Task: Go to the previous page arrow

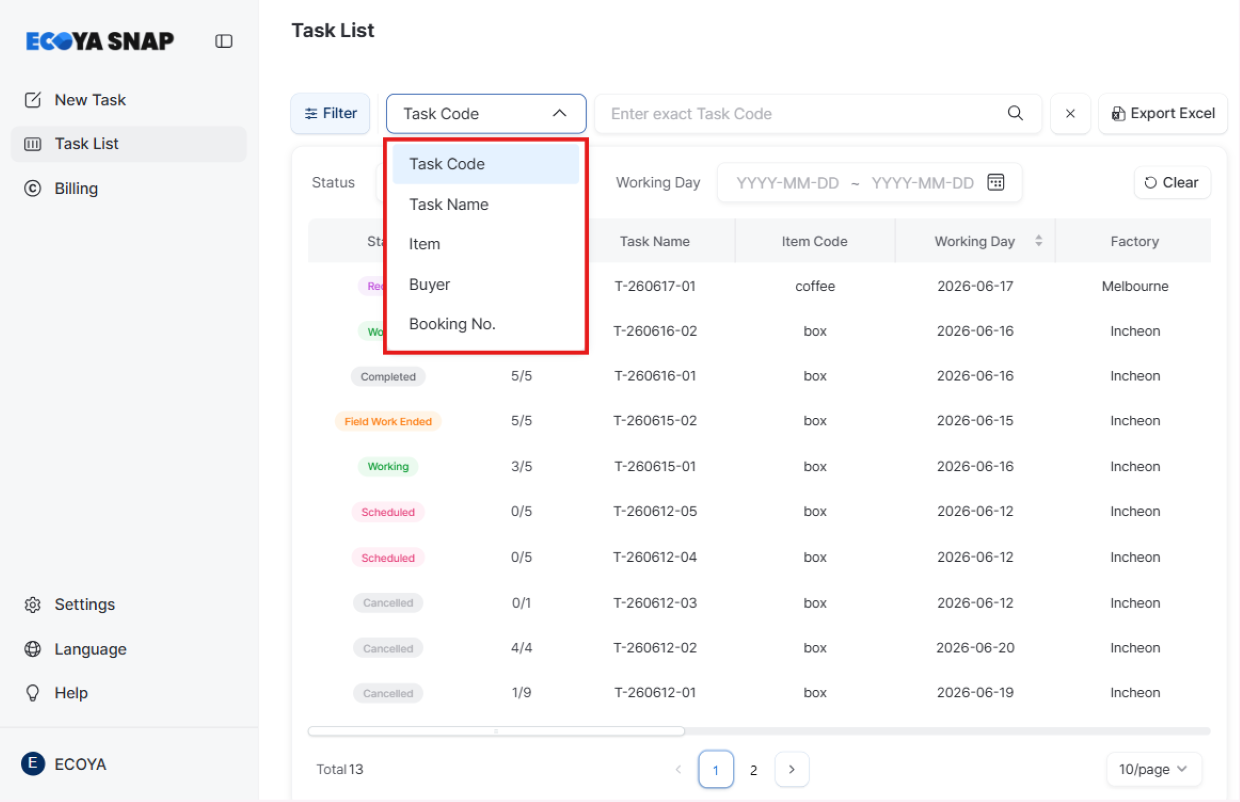Action: tap(679, 769)
